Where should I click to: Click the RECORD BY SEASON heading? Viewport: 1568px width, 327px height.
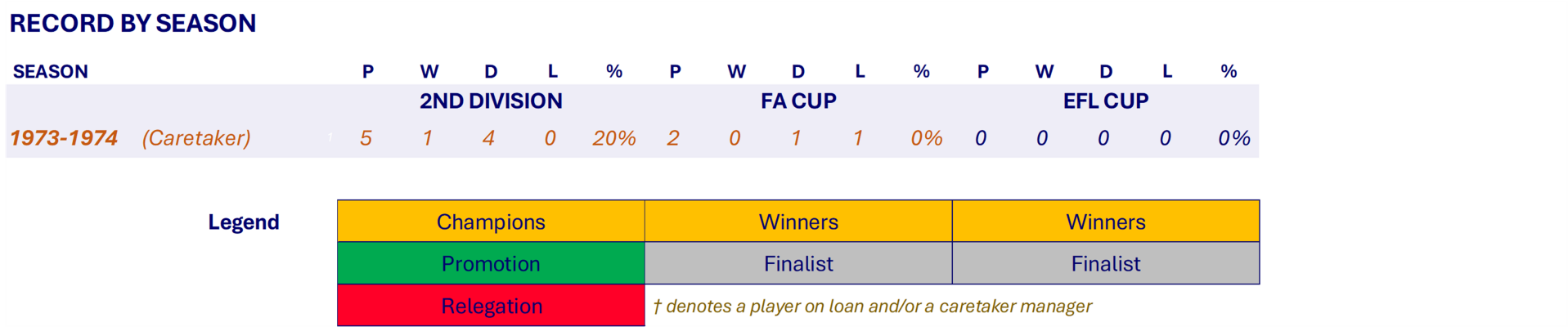pyautogui.click(x=133, y=24)
